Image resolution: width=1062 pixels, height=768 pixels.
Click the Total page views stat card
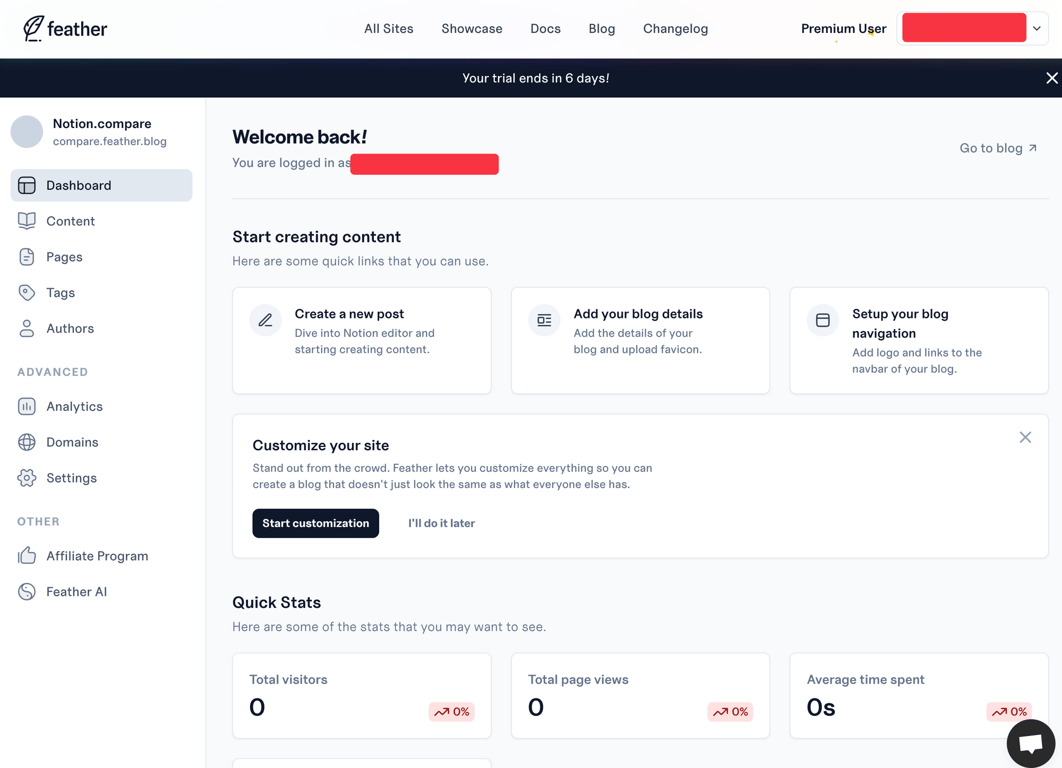coord(640,696)
